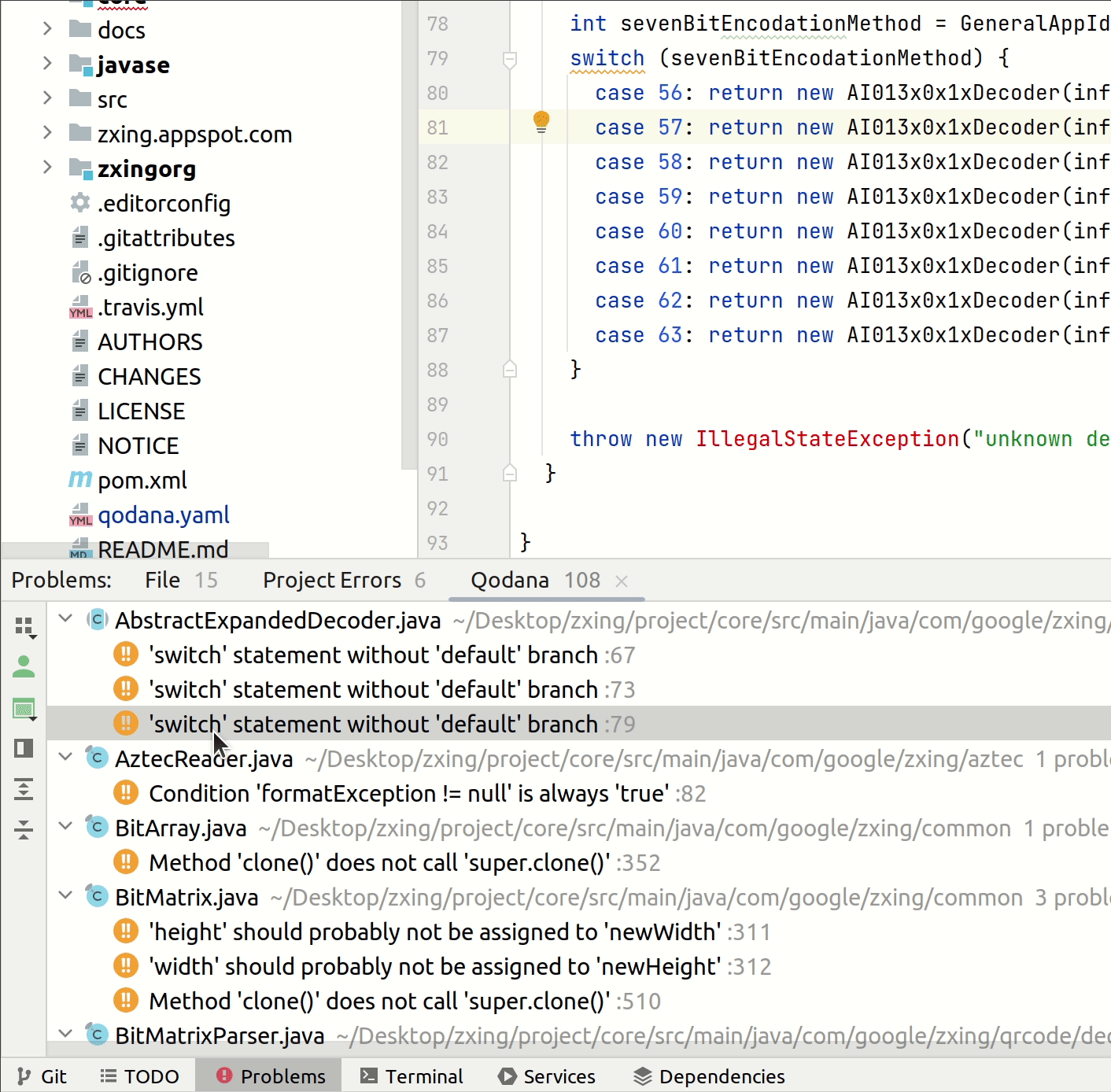1111x1092 pixels.
Task: Click the green Qodana report icon
Action: (x=24, y=709)
